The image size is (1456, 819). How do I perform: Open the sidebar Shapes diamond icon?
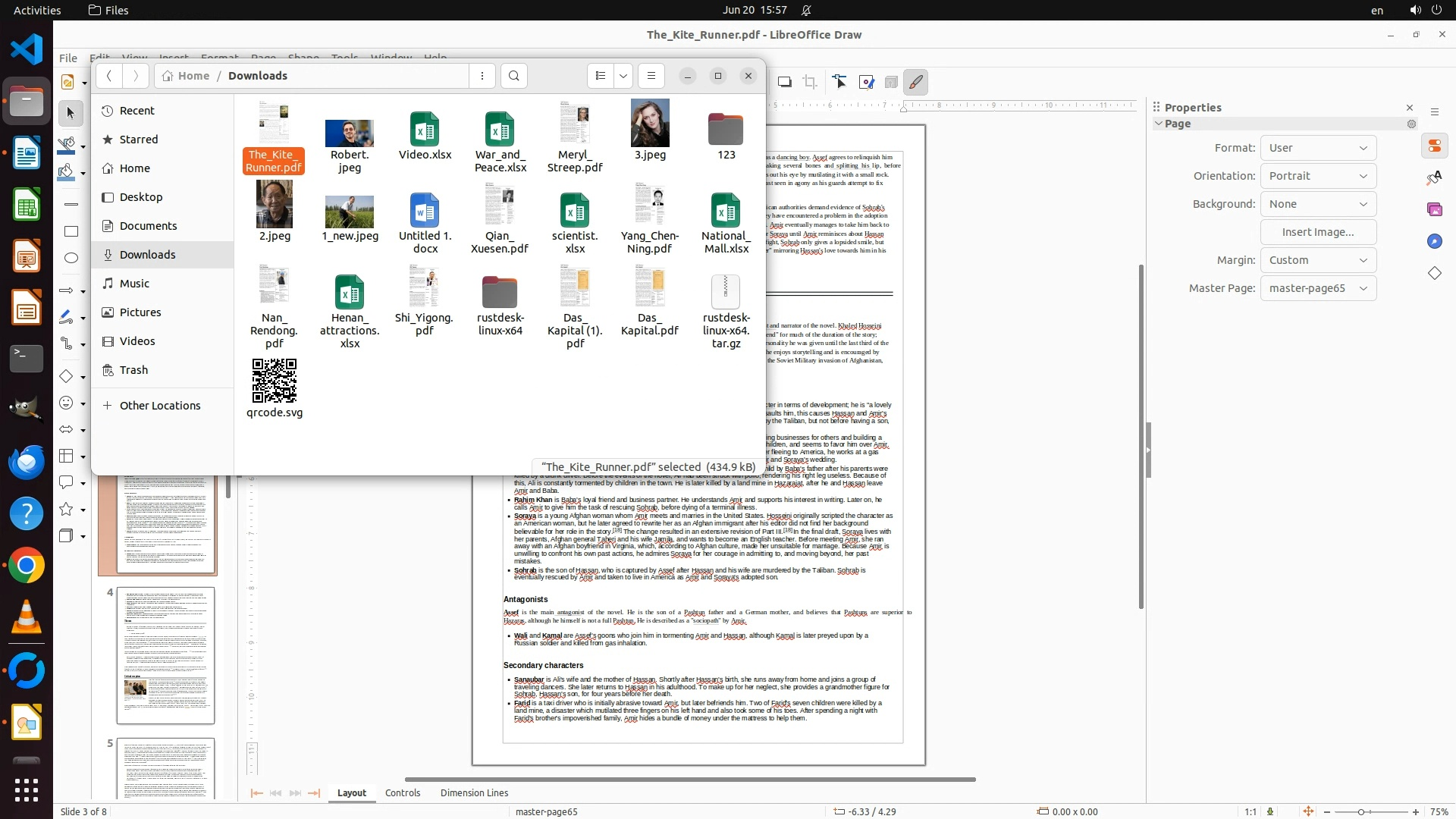(x=1434, y=273)
